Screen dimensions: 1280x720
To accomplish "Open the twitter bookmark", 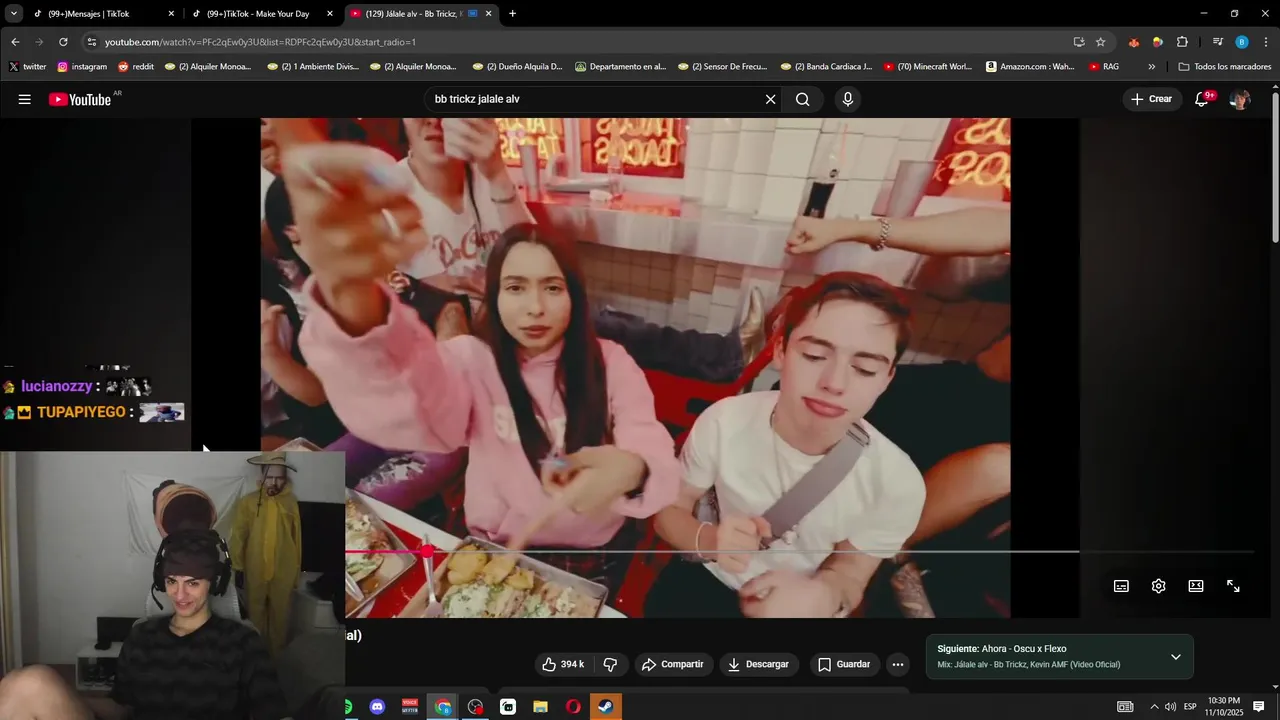I will click(28, 67).
